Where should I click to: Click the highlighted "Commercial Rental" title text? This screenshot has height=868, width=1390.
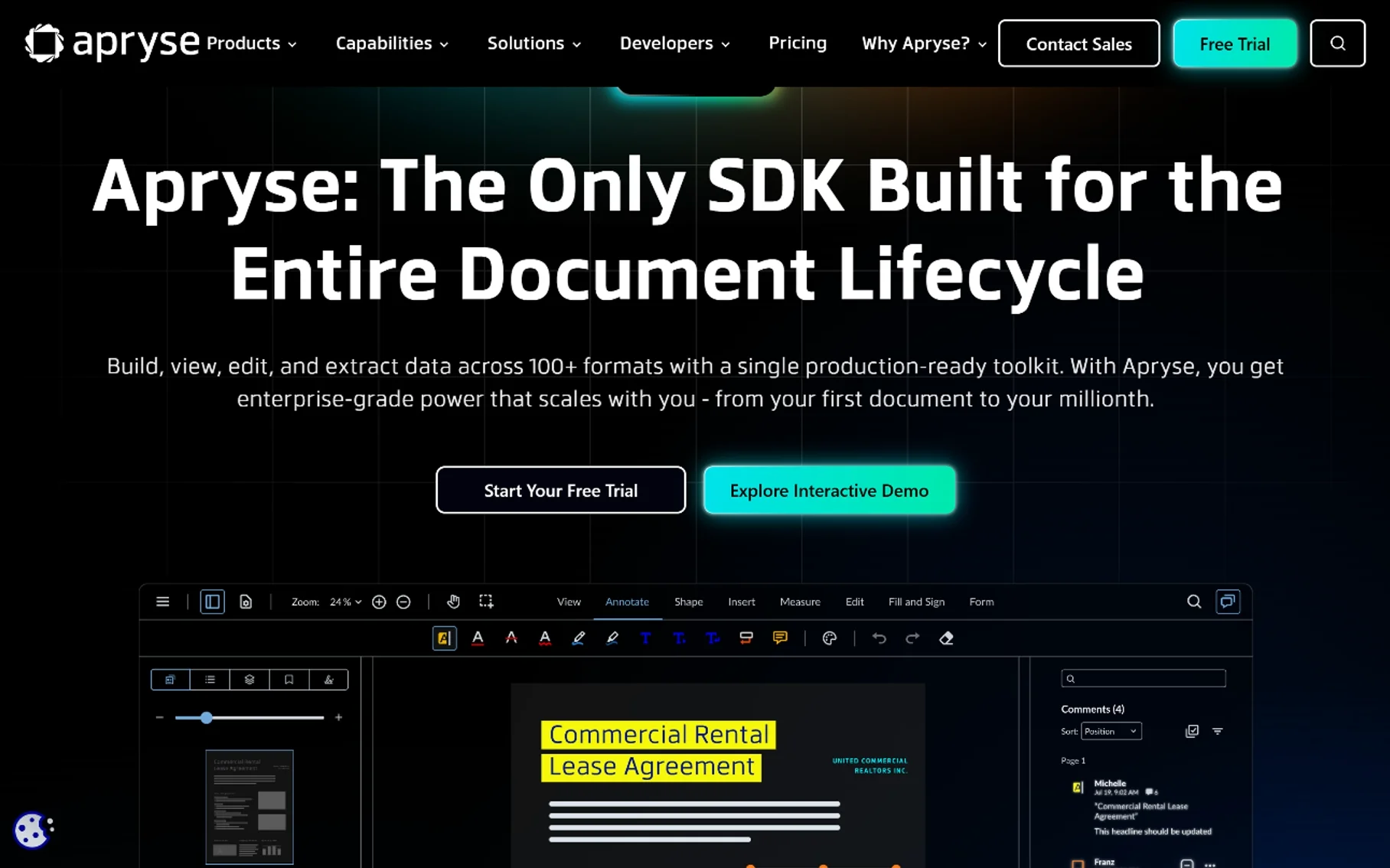click(658, 735)
